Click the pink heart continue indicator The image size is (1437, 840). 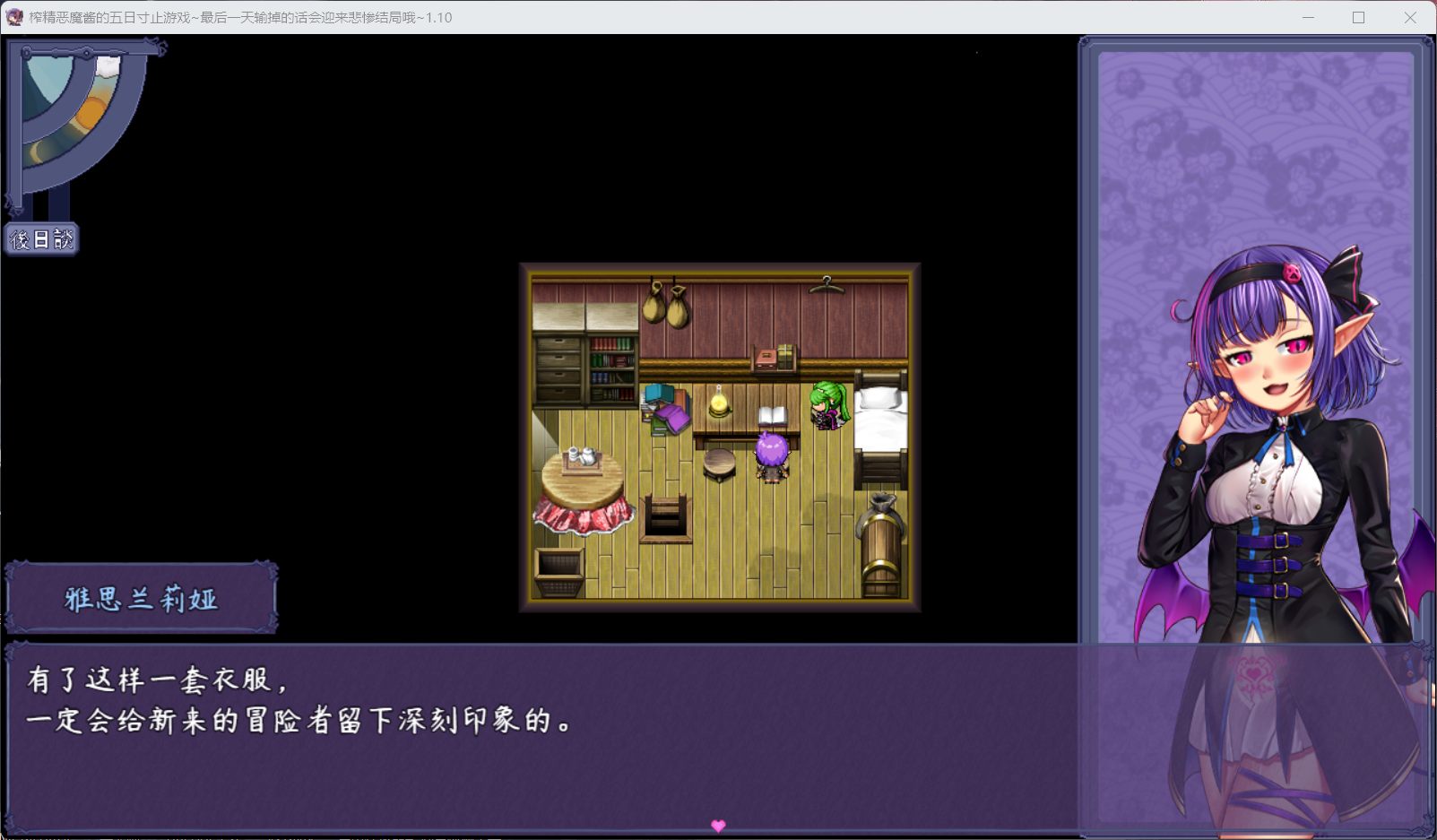pos(718,826)
